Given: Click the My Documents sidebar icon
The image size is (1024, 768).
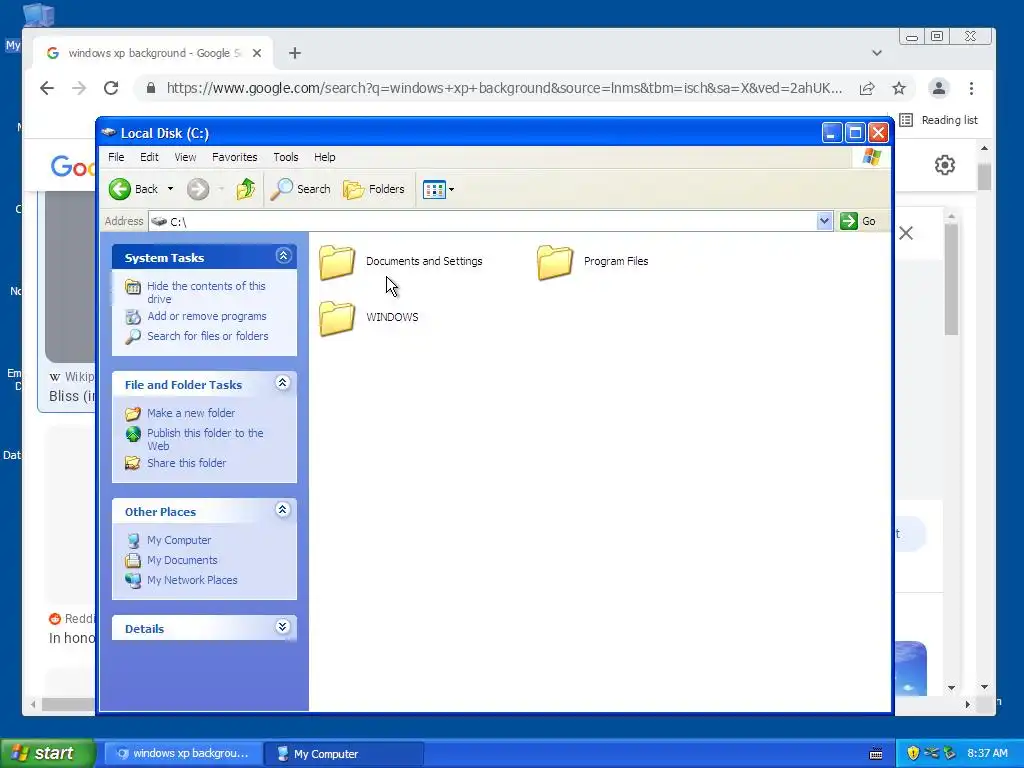Looking at the screenshot, I should point(133,560).
